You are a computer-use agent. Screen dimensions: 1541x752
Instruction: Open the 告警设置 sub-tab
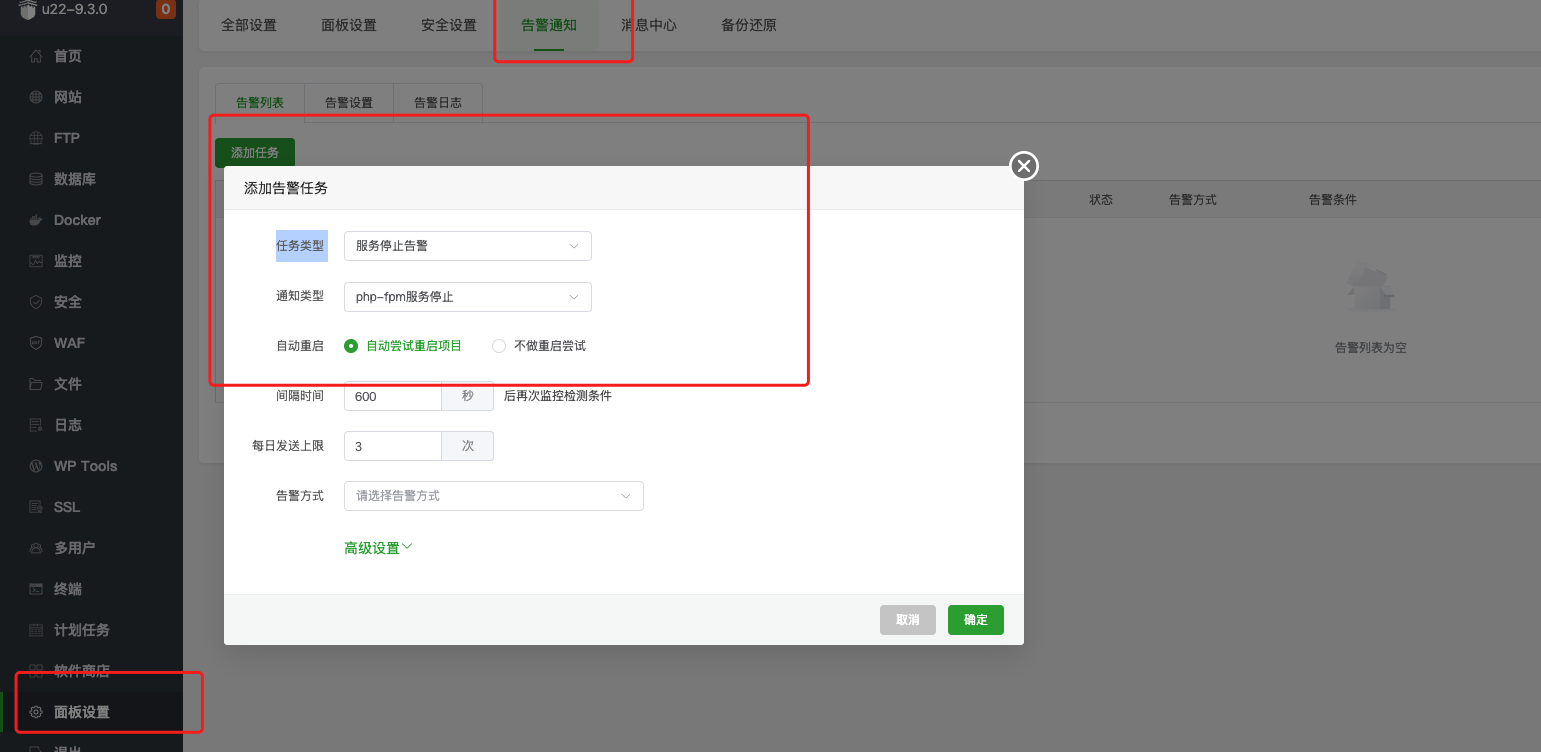click(x=349, y=103)
